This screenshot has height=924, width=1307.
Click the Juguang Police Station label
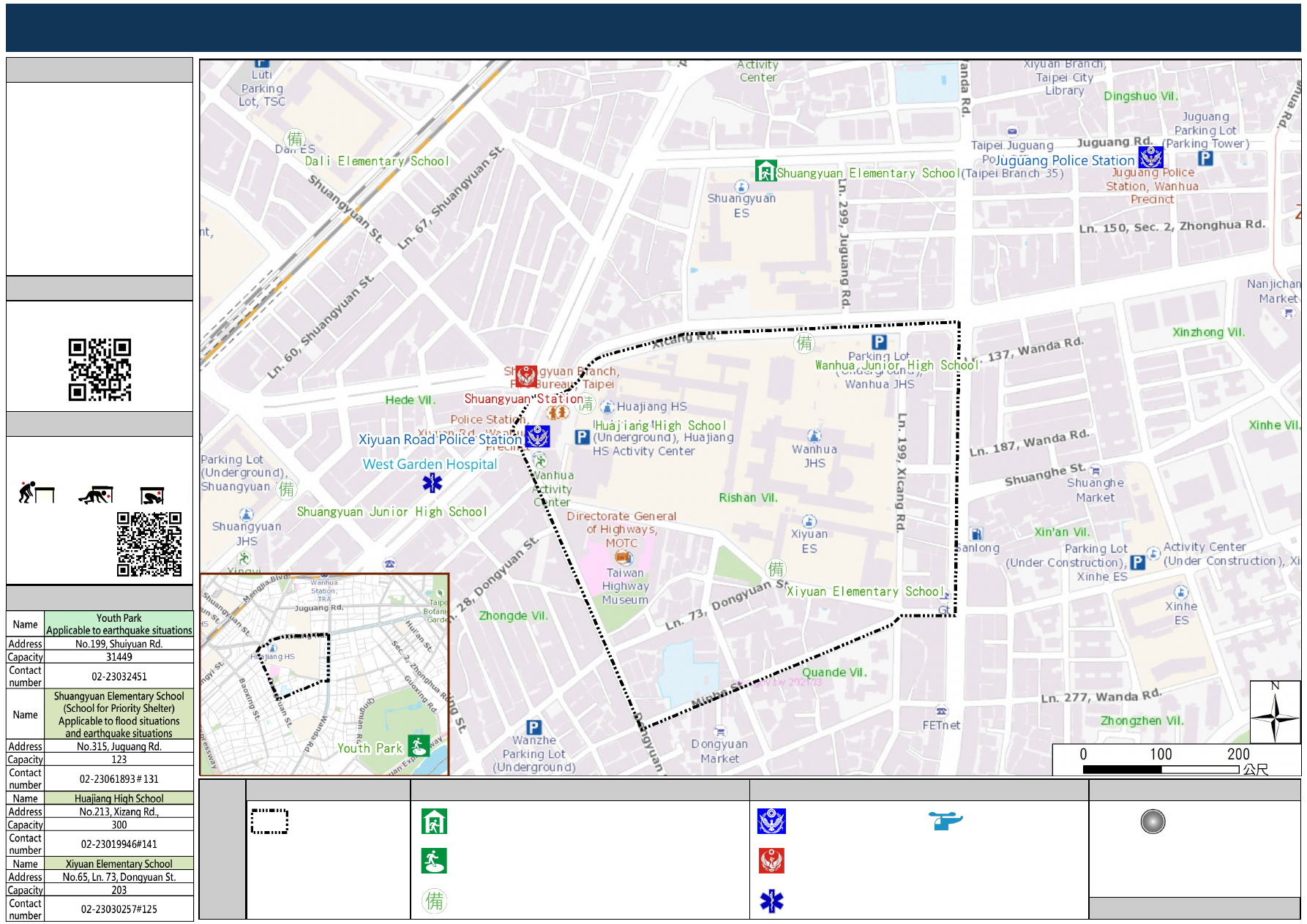click(1065, 160)
